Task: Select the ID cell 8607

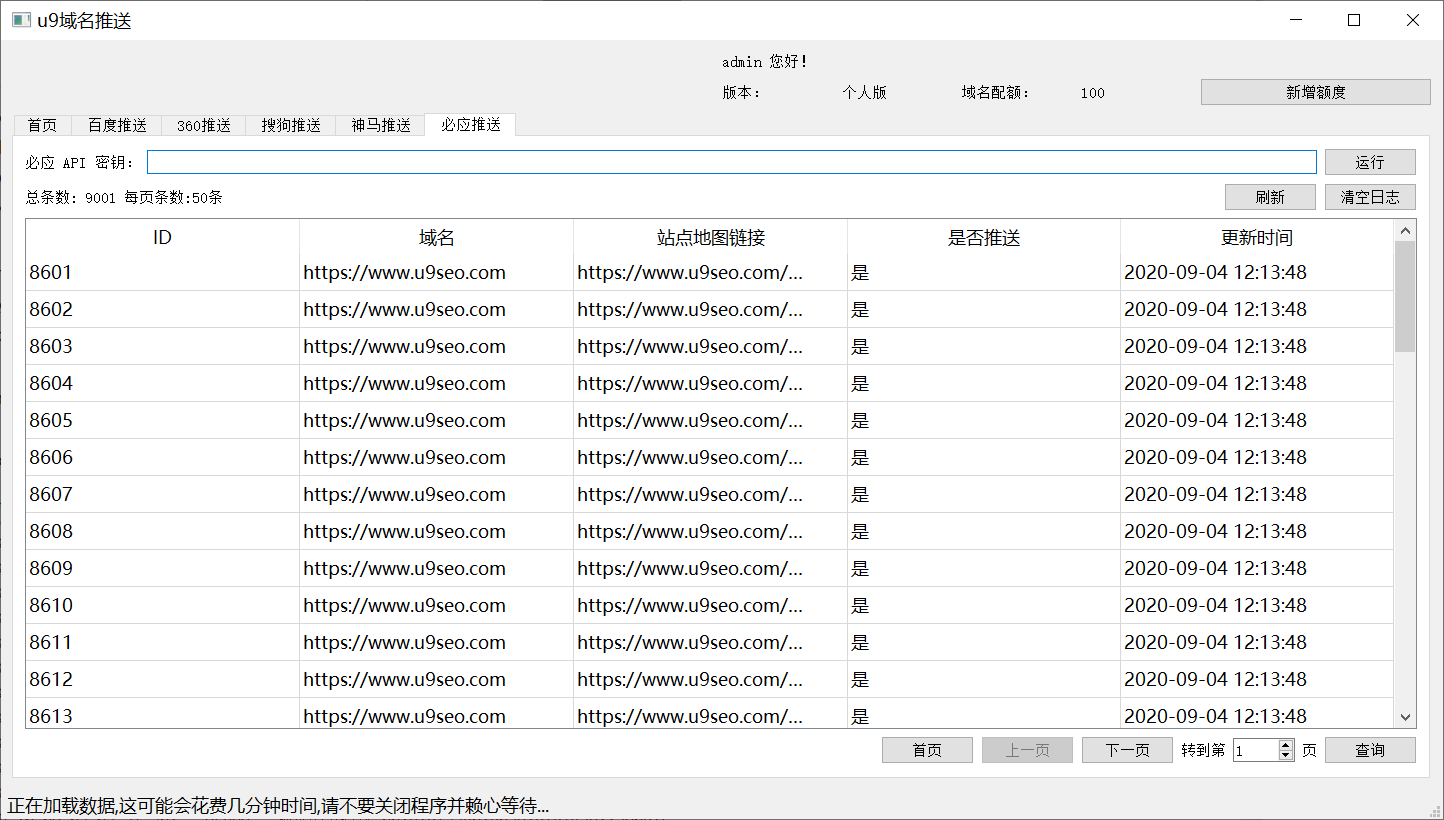Action: point(162,494)
